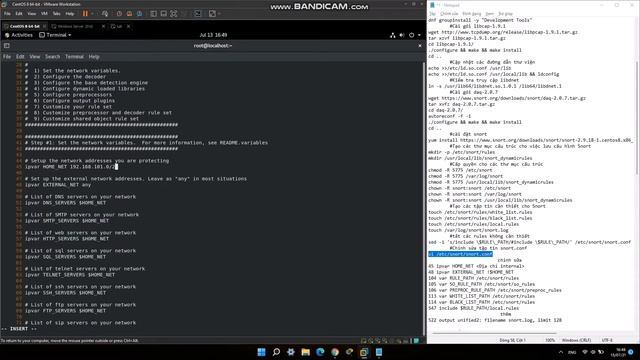Image resolution: width=640 pixels, height=360 pixels.
Task: Open Notepad fifth menu (Trợ giúp)
Action: [505, 14]
